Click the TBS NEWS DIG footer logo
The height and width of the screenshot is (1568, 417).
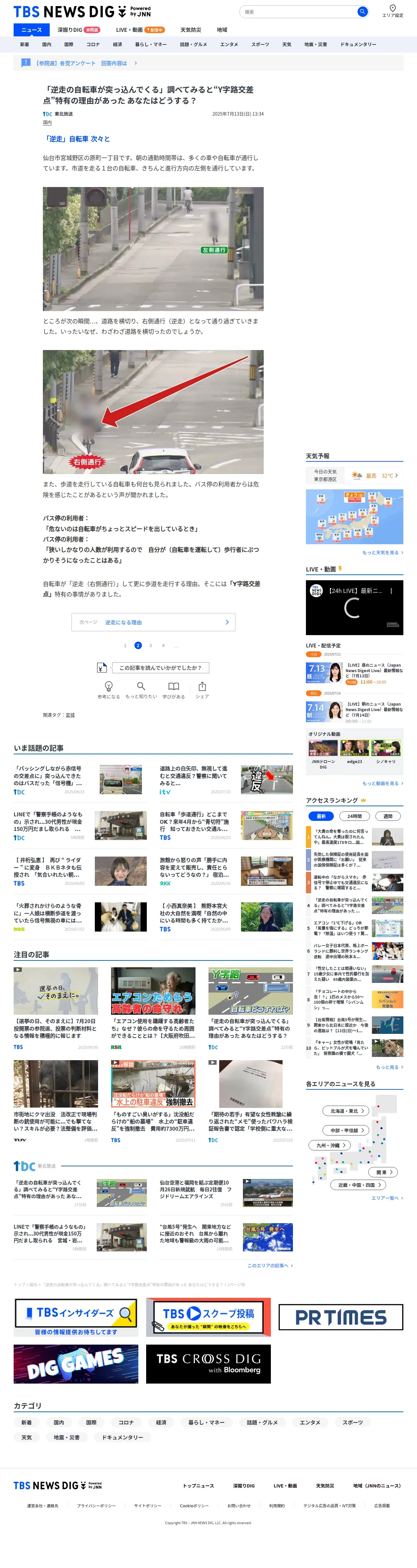[58, 1485]
